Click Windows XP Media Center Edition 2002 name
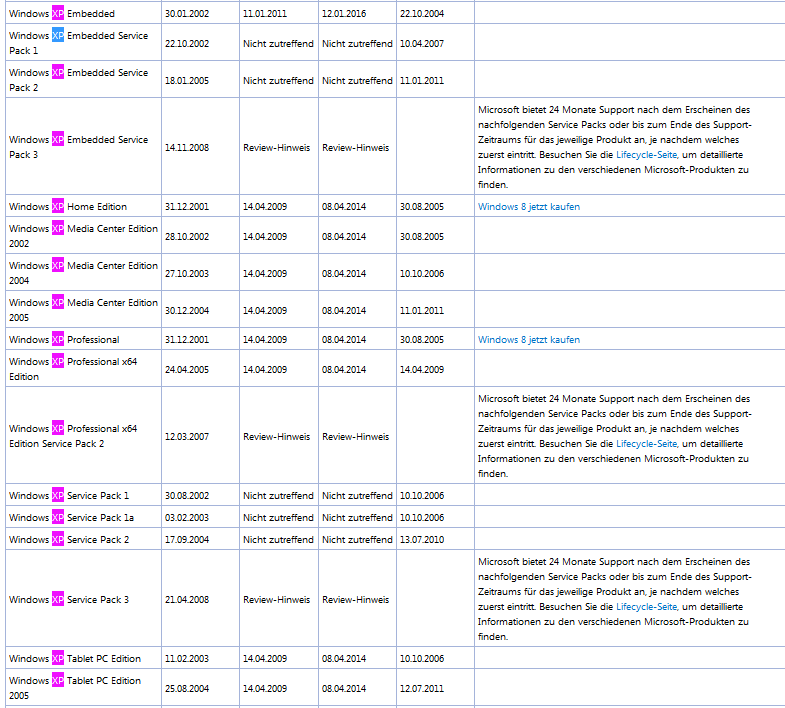The width and height of the screenshot is (785, 708). pos(84,236)
